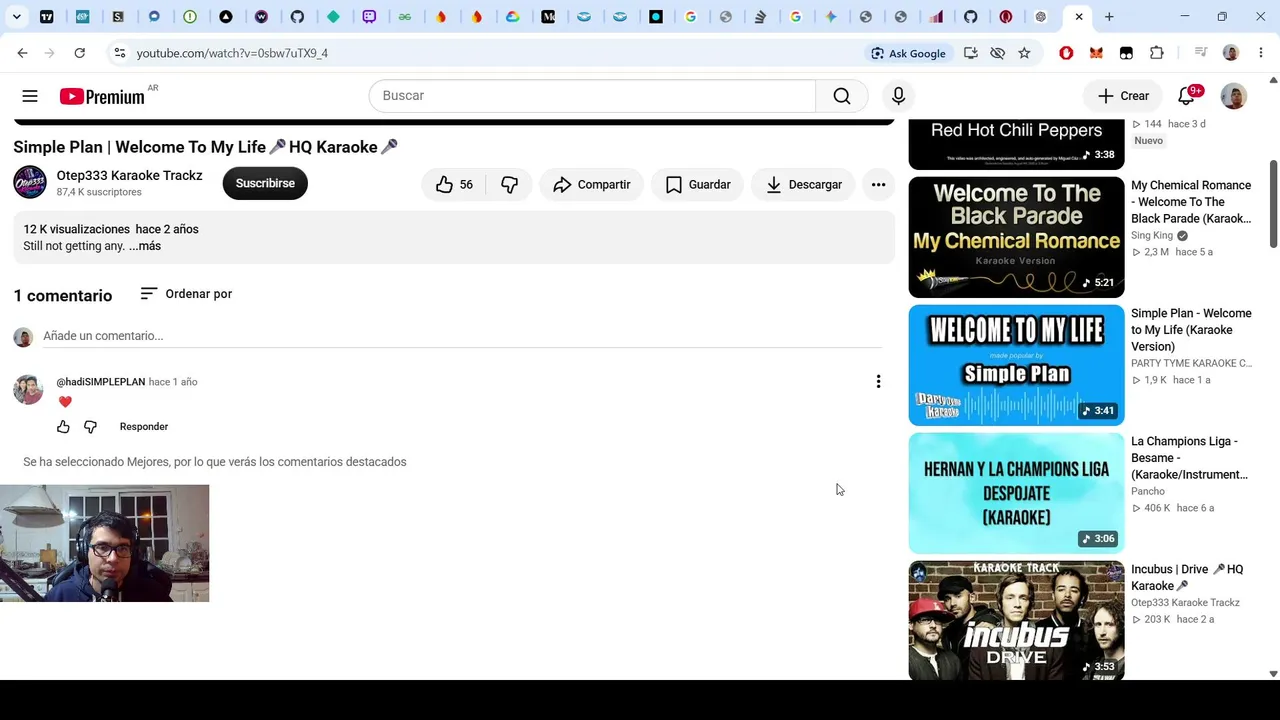Screen dimensions: 1280x720
Task: Bookmark this page with the star
Action: (1024, 53)
